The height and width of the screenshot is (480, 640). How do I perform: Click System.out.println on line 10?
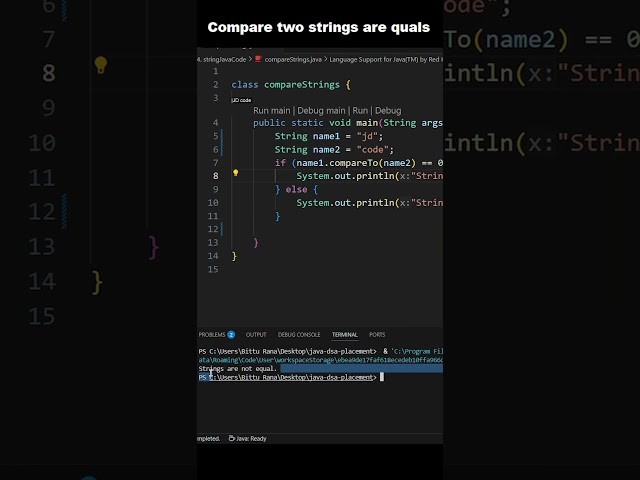coord(345,203)
